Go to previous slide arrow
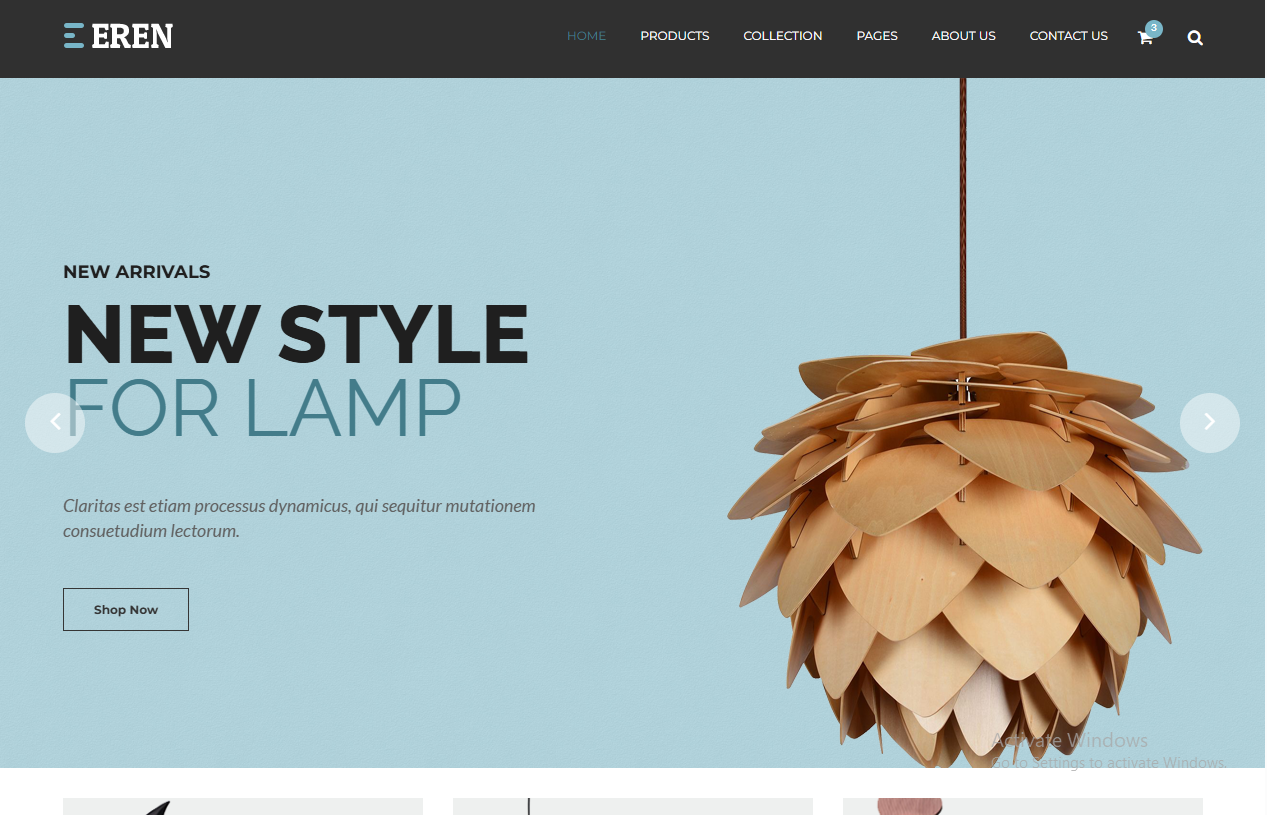The height and width of the screenshot is (815, 1267). click(55, 422)
